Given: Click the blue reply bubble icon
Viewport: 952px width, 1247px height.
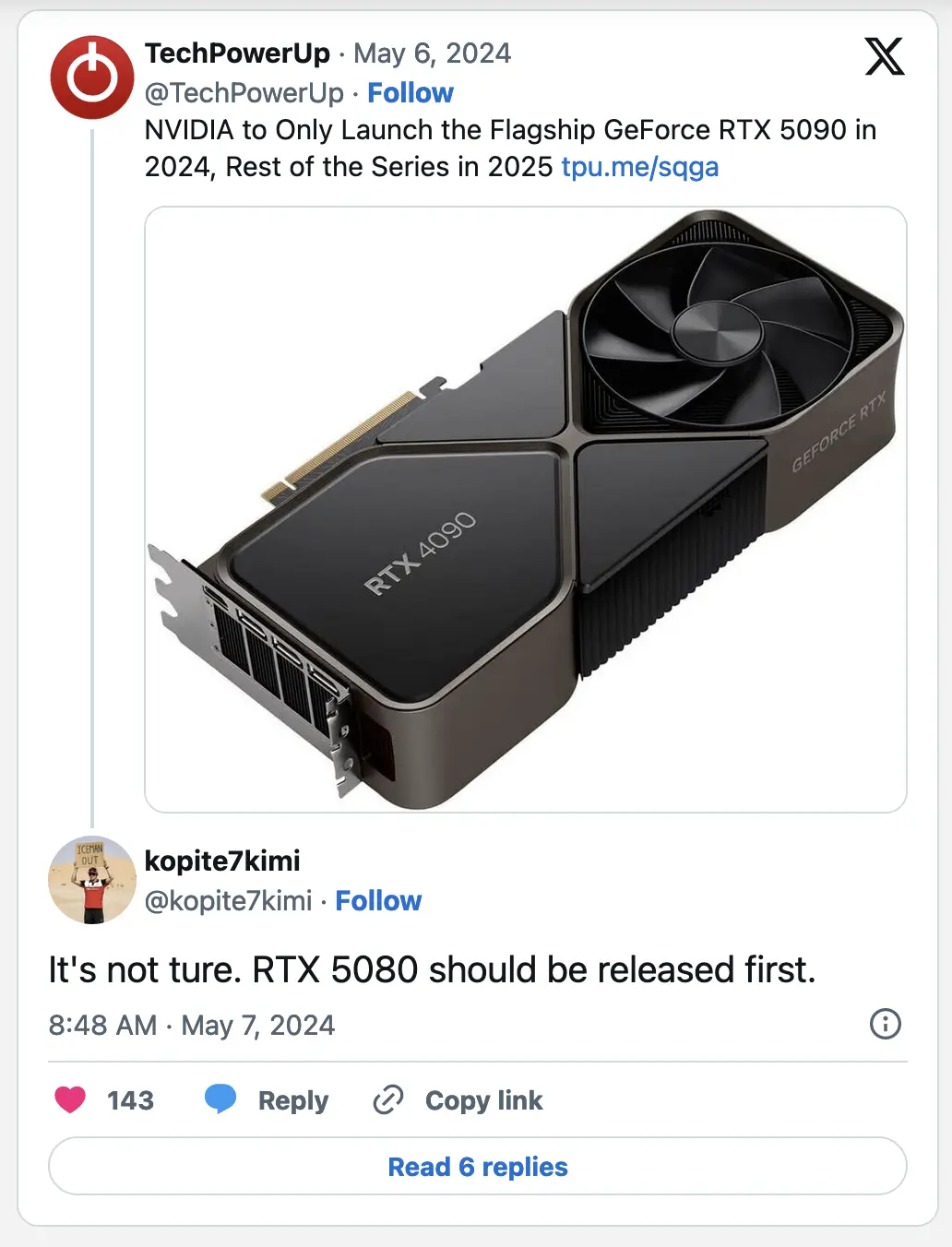Looking at the screenshot, I should (220, 1099).
